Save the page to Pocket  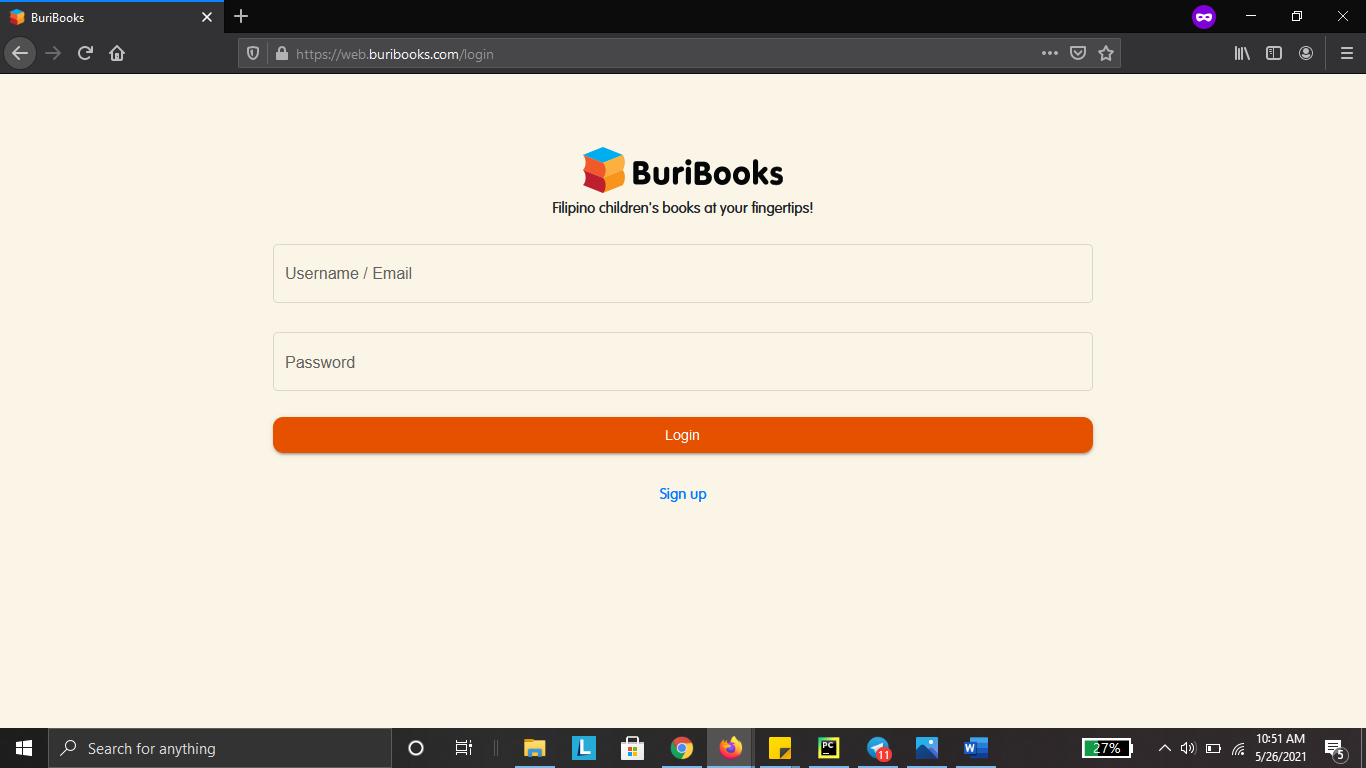pos(1078,54)
